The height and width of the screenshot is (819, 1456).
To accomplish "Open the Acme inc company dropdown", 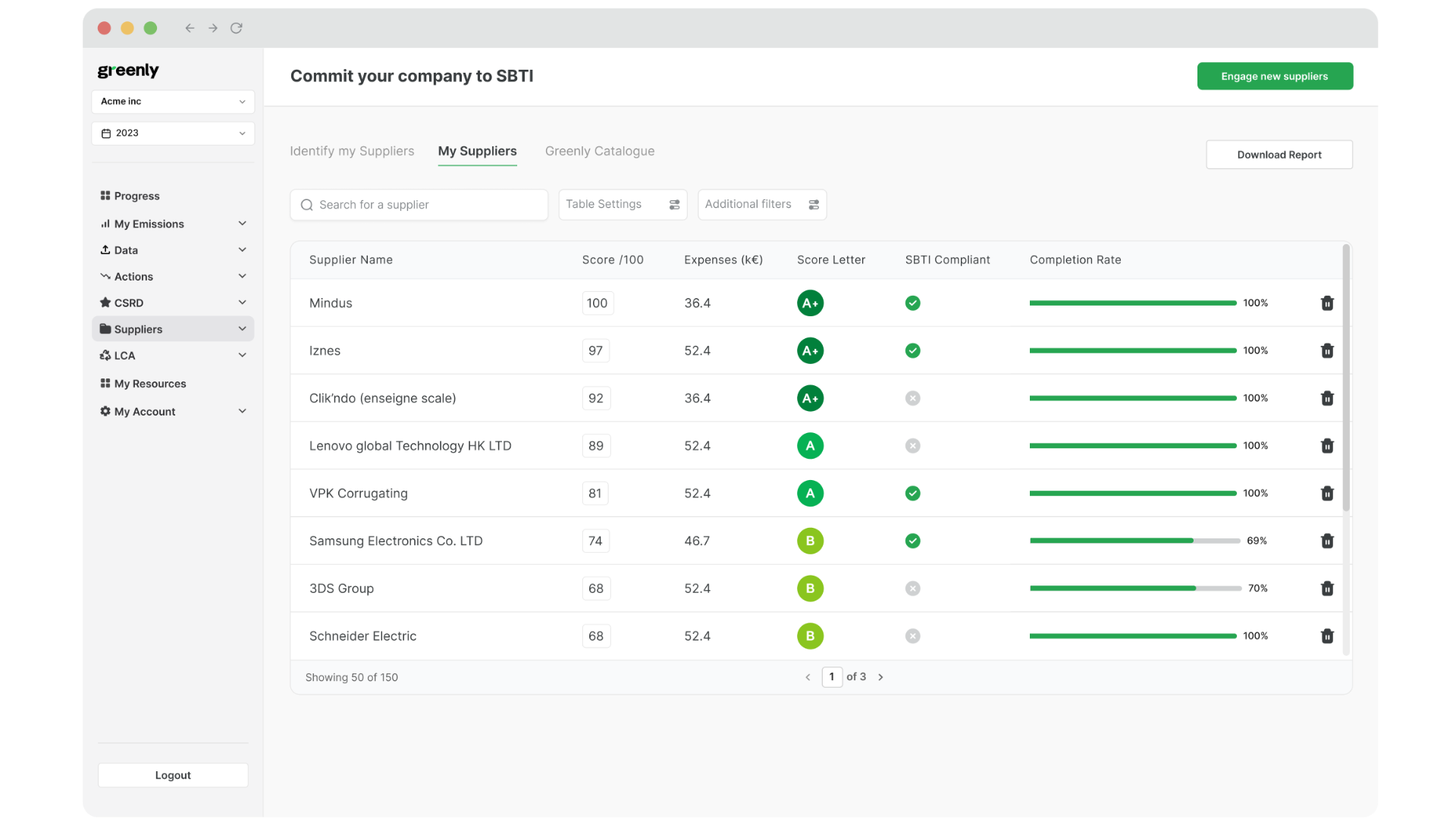I will point(173,102).
